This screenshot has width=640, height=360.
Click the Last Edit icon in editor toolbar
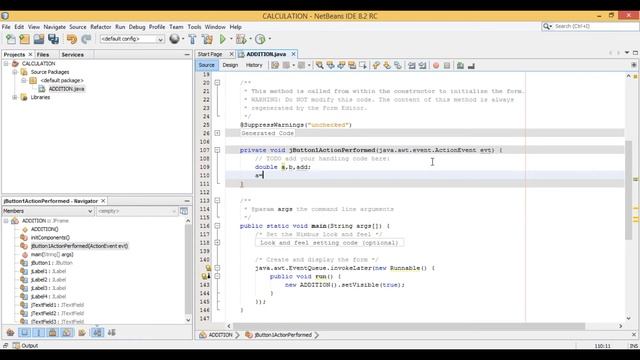[275, 65]
